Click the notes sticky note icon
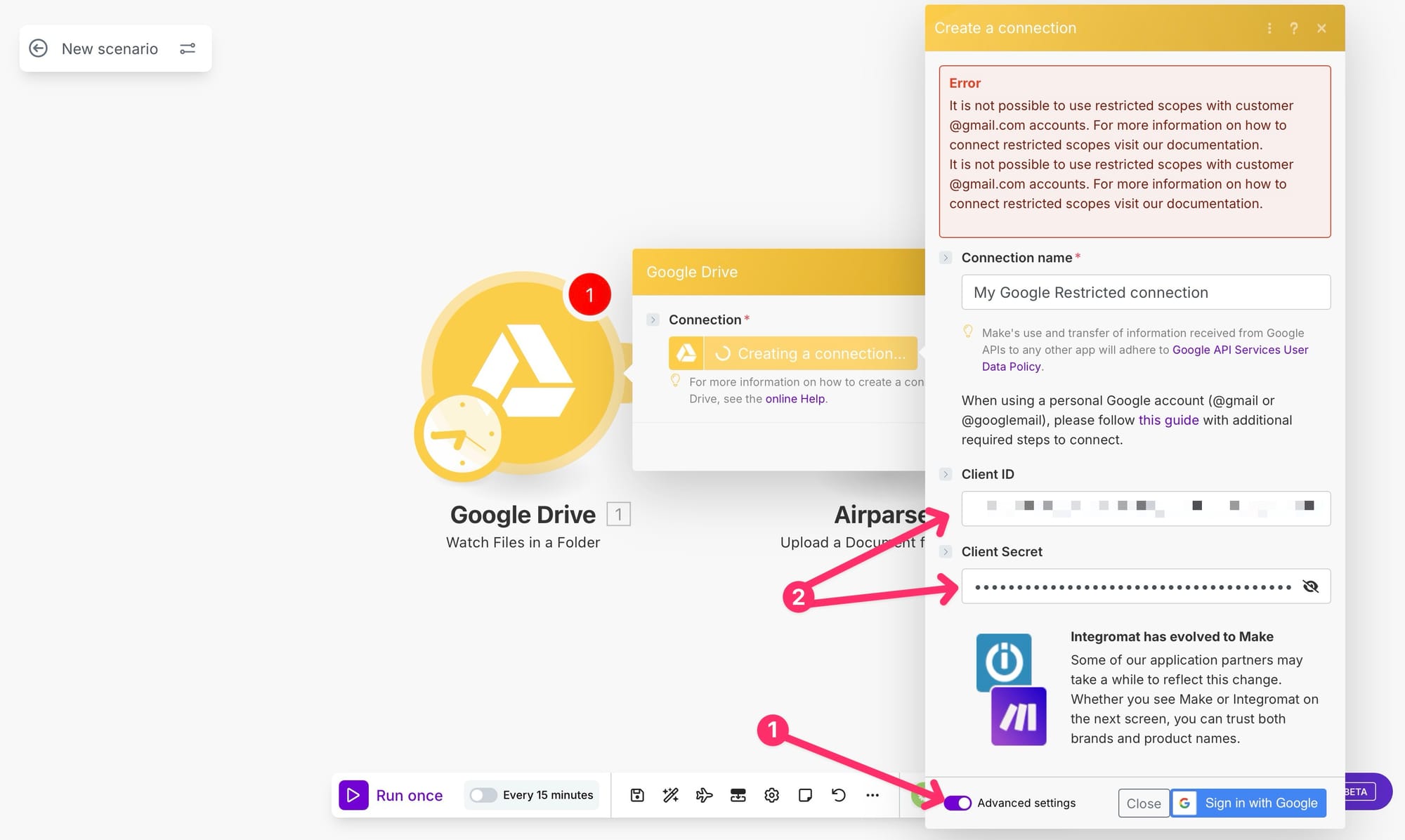Viewport: 1405px width, 840px height. (x=805, y=795)
